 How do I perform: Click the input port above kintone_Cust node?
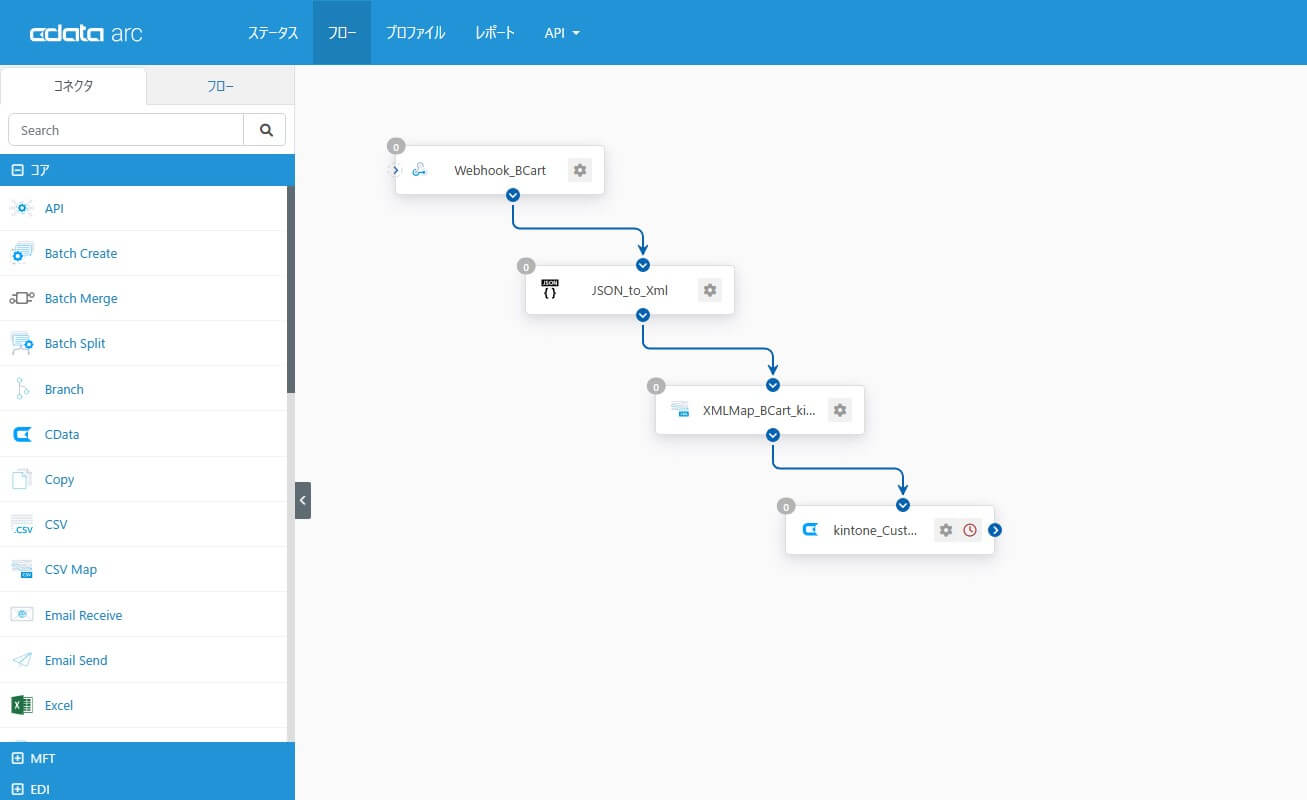[903, 505]
